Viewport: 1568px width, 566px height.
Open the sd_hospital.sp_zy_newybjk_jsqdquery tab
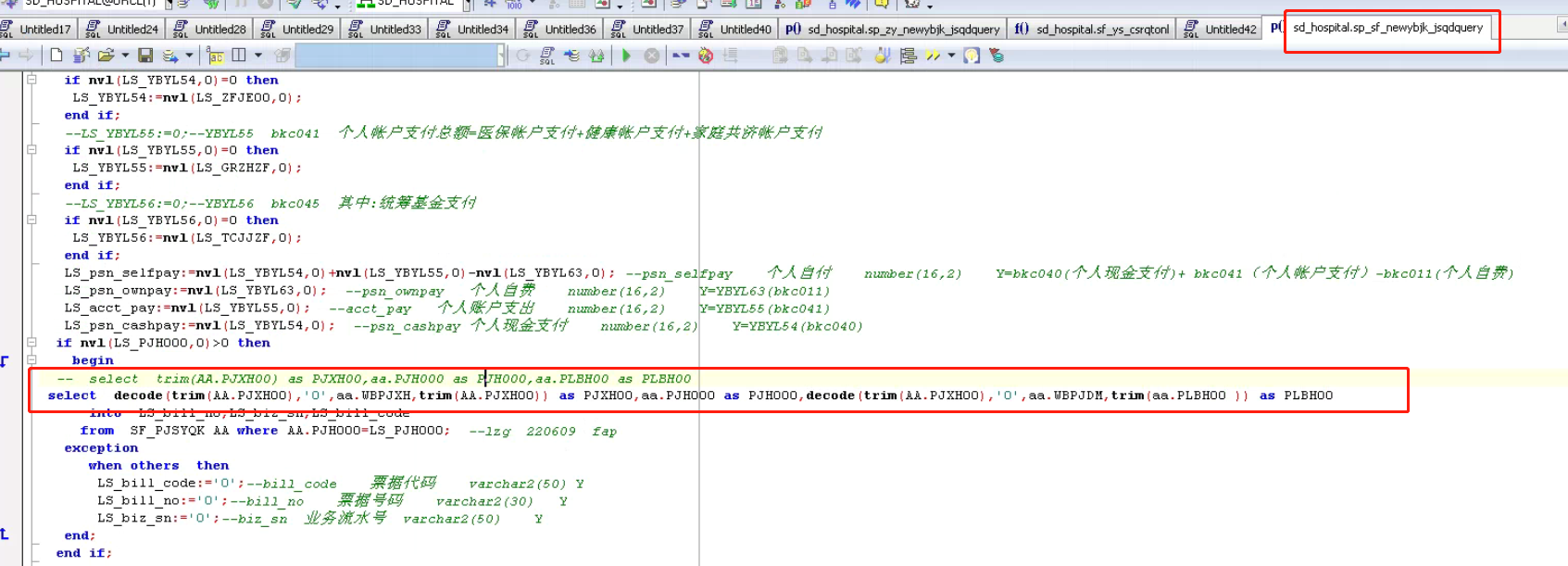tap(893, 29)
